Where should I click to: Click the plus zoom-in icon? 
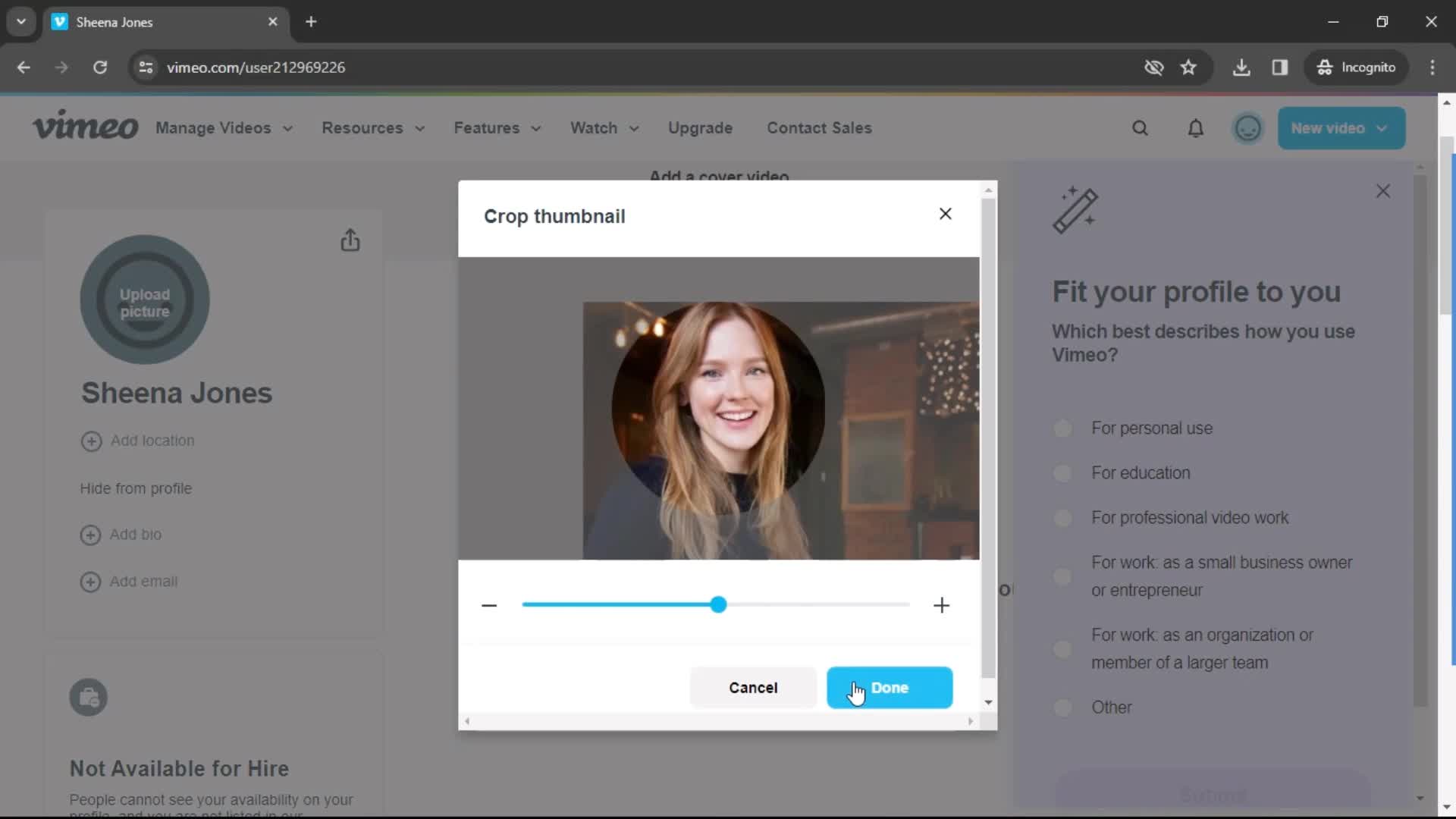(x=941, y=605)
